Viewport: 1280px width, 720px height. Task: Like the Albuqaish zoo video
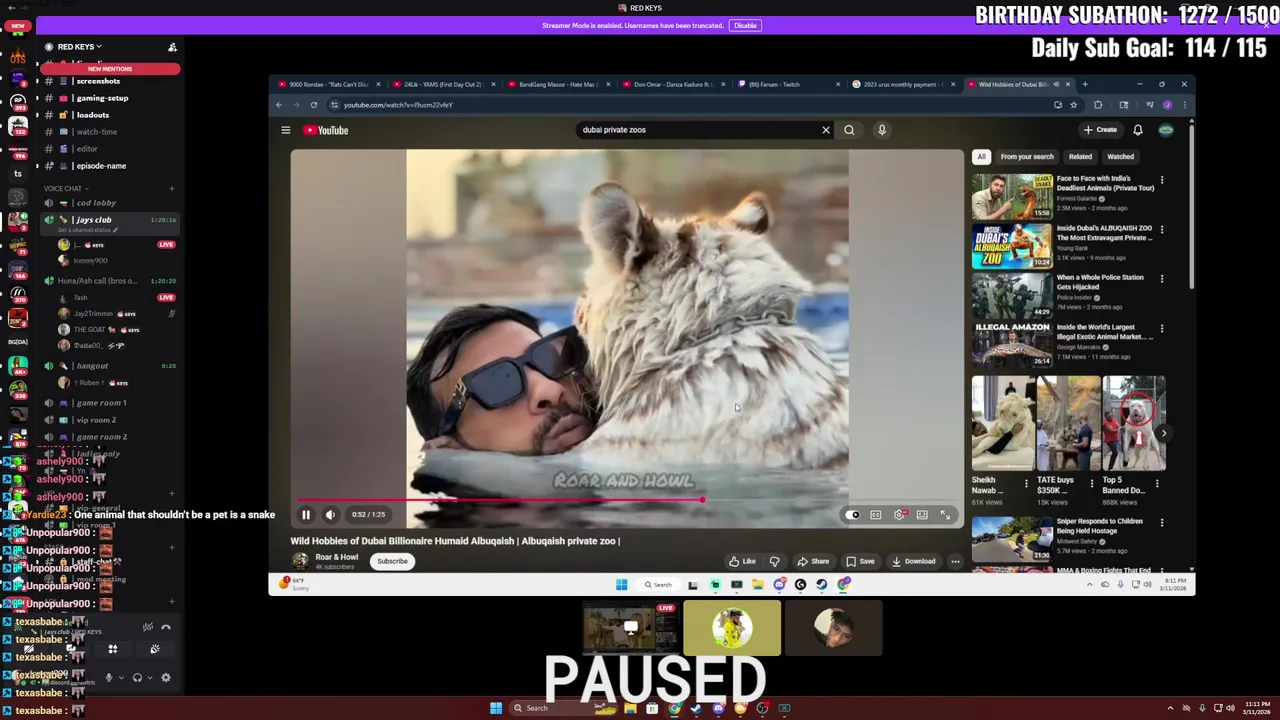pos(742,561)
